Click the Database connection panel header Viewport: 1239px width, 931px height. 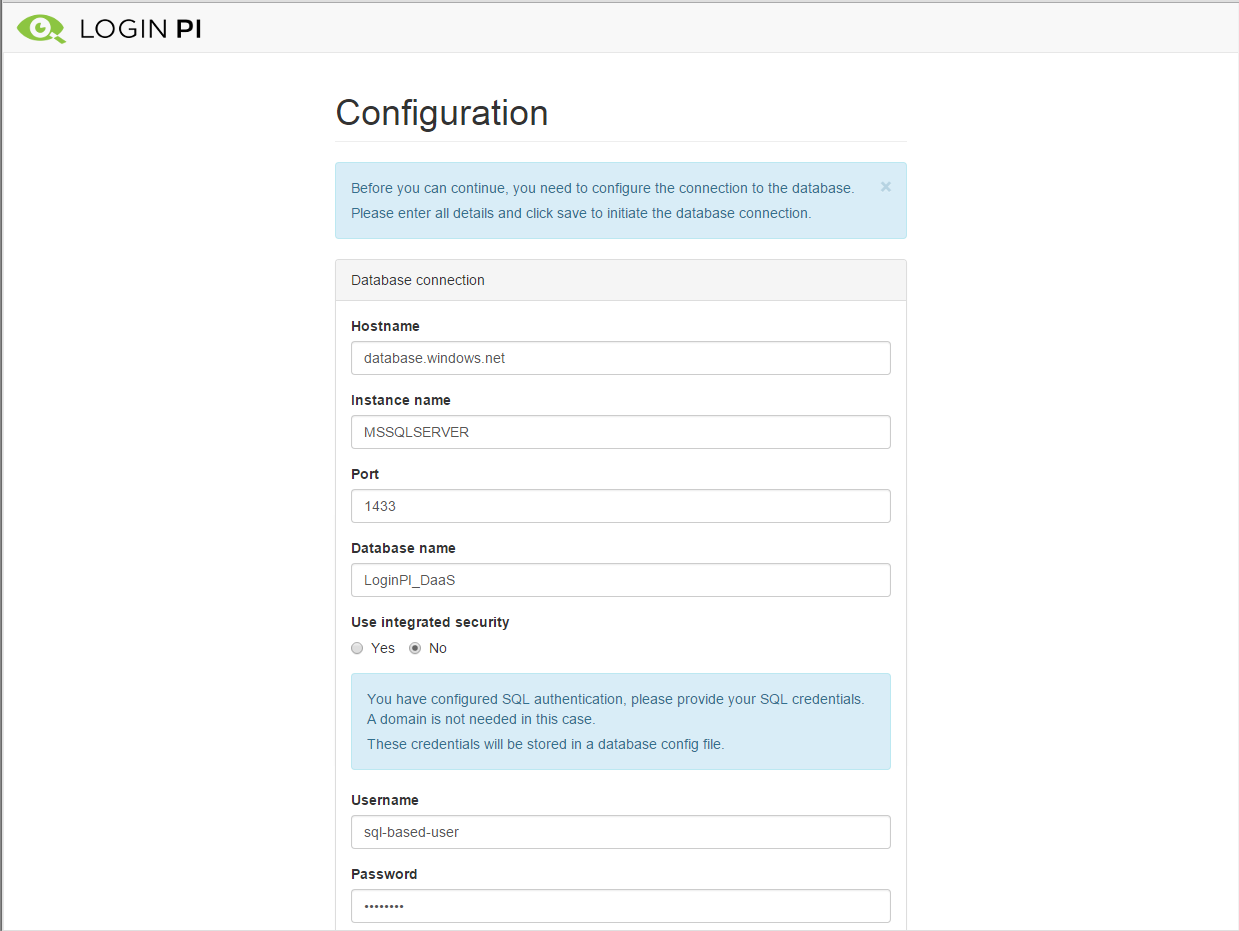[620, 280]
